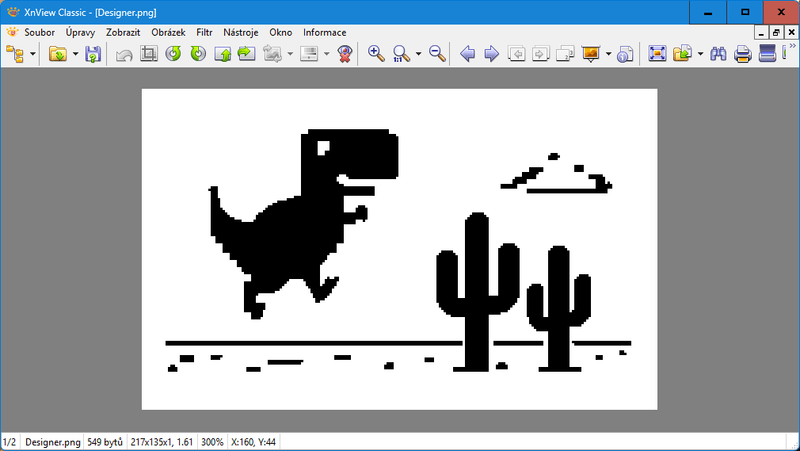Click the horizontal flip icon with the curved arrow
Viewport: 800px width, 451px height.
[x=246, y=54]
